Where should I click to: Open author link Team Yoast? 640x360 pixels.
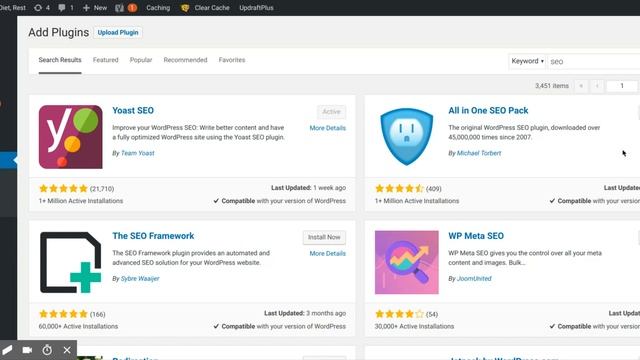click(x=138, y=153)
